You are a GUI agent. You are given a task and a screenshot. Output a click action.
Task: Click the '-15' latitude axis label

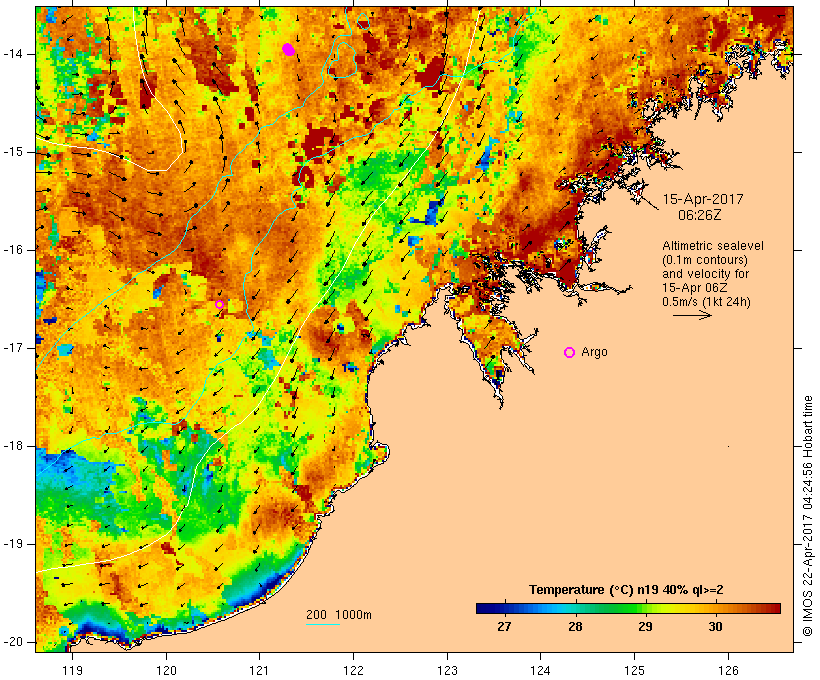click(12, 152)
